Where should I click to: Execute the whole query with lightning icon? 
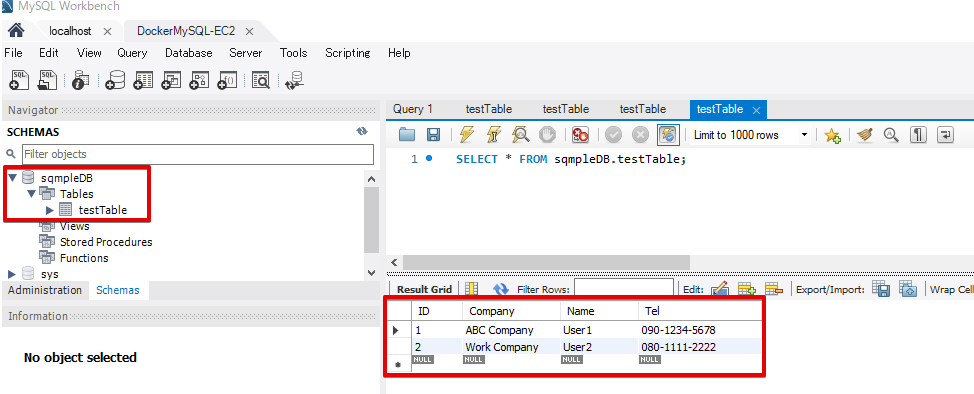[467, 134]
